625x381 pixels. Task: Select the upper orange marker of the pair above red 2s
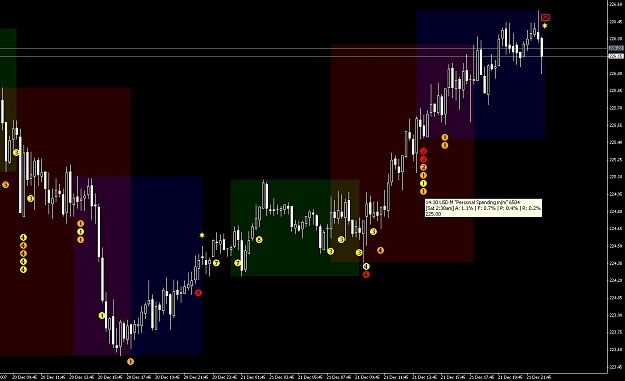[445, 137]
